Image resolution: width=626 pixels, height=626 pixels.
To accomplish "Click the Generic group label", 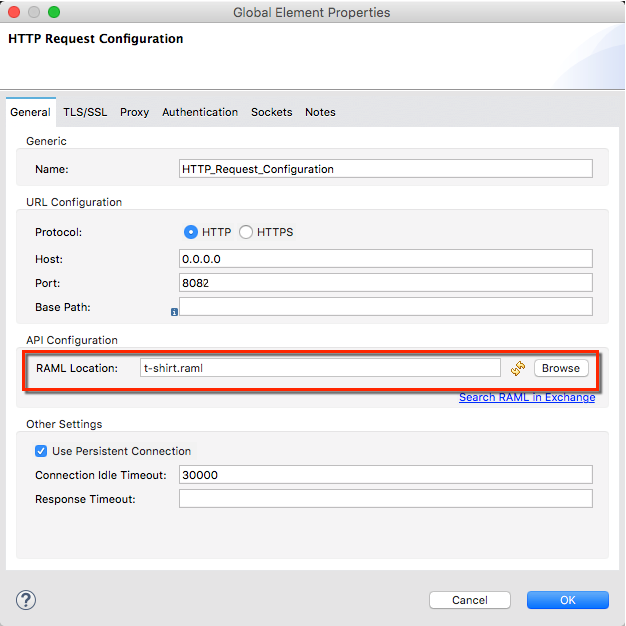I will pos(46,141).
